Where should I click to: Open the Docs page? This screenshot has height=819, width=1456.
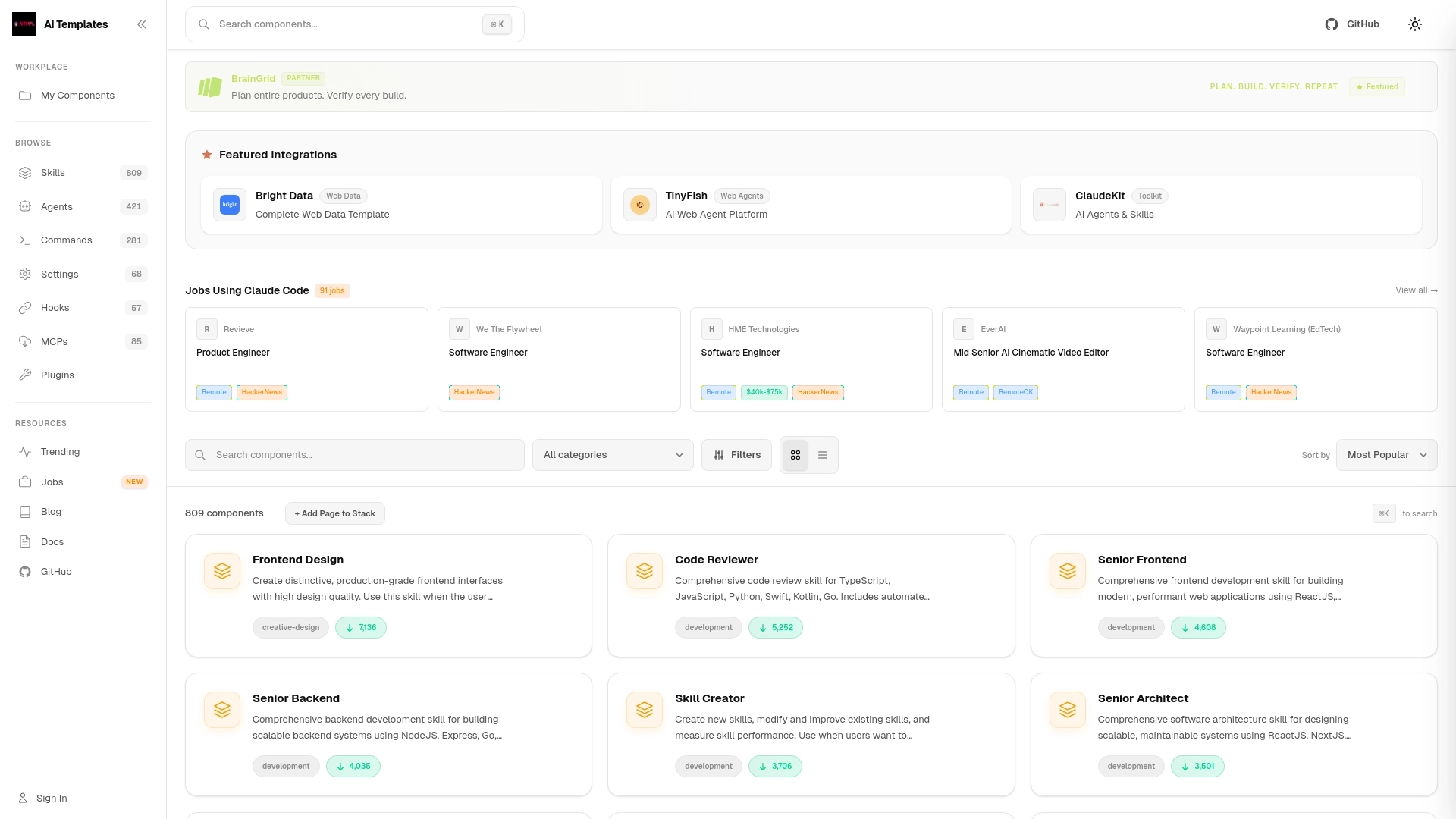[83, 541]
